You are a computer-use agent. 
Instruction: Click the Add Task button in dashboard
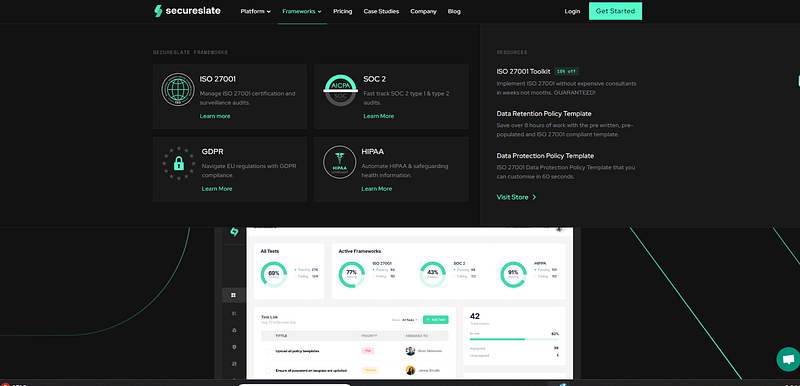coord(436,320)
